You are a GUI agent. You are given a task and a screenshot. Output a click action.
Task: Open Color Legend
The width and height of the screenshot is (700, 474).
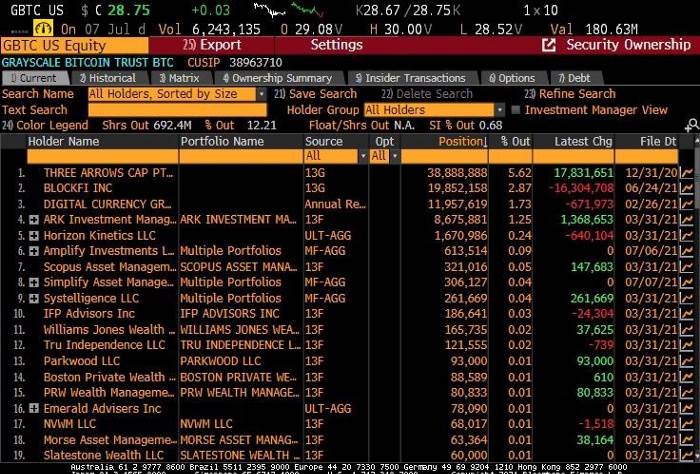tap(45, 125)
